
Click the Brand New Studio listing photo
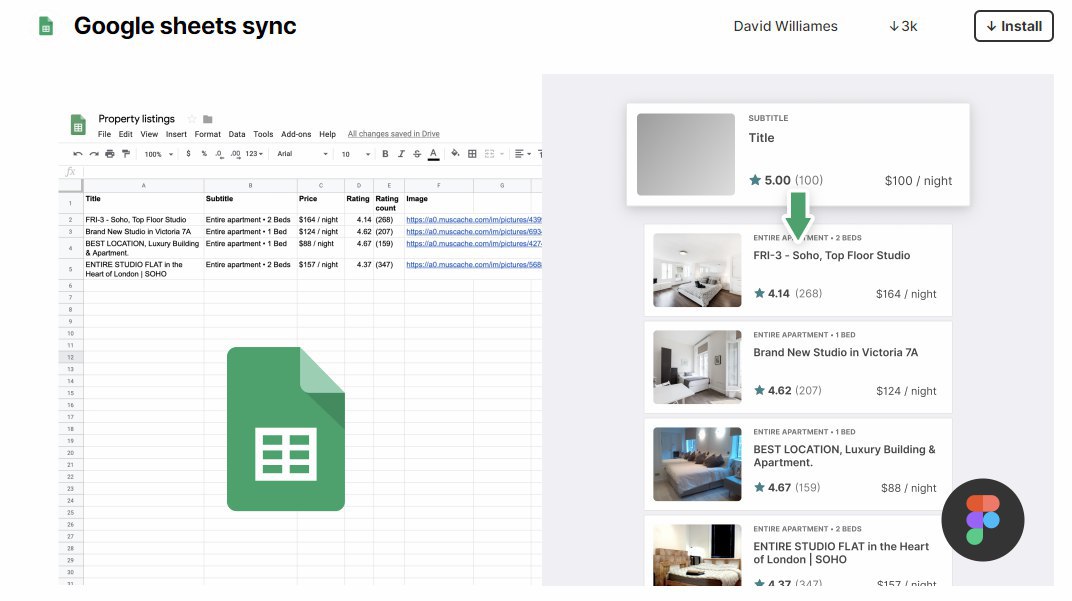tap(697, 367)
